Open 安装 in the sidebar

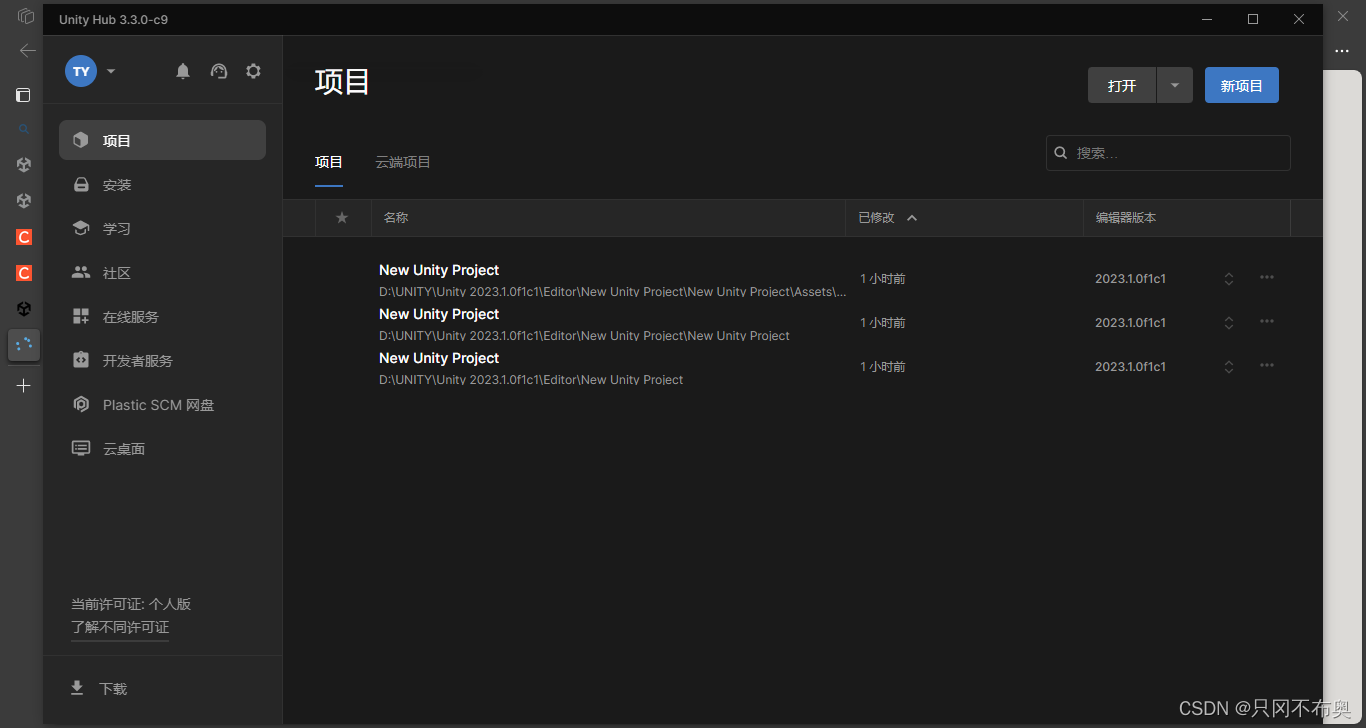click(x=162, y=185)
